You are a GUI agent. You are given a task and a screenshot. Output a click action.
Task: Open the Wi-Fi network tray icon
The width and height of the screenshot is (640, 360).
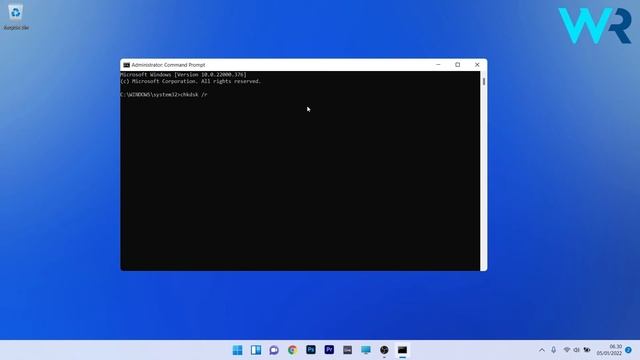pos(567,350)
